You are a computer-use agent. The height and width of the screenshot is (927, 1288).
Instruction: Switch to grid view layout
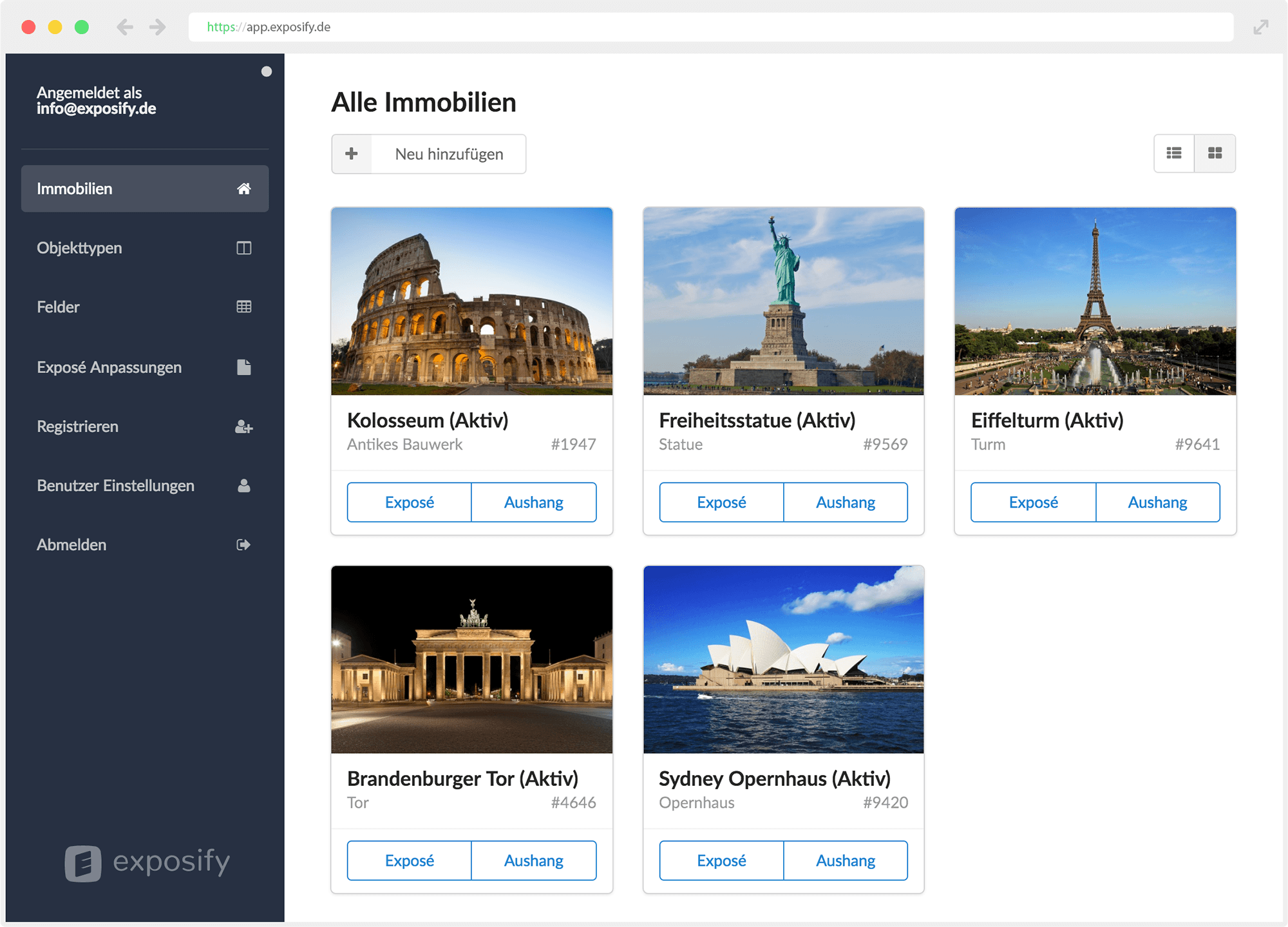tap(1215, 153)
